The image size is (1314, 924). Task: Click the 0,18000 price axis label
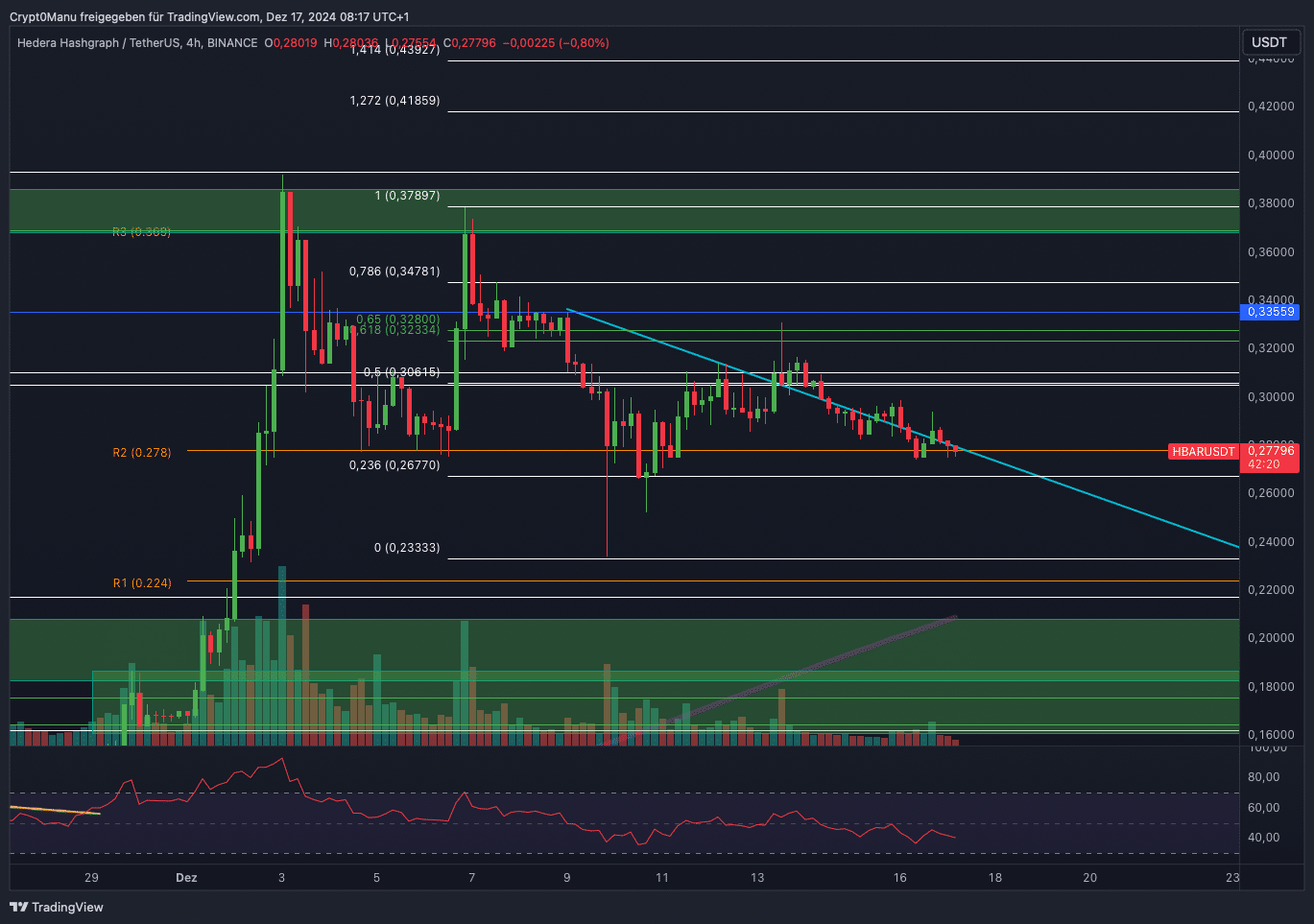point(1271,687)
